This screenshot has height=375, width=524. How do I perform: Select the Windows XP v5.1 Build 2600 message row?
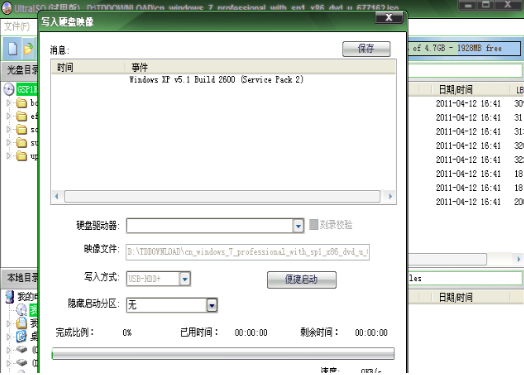[x=216, y=80]
